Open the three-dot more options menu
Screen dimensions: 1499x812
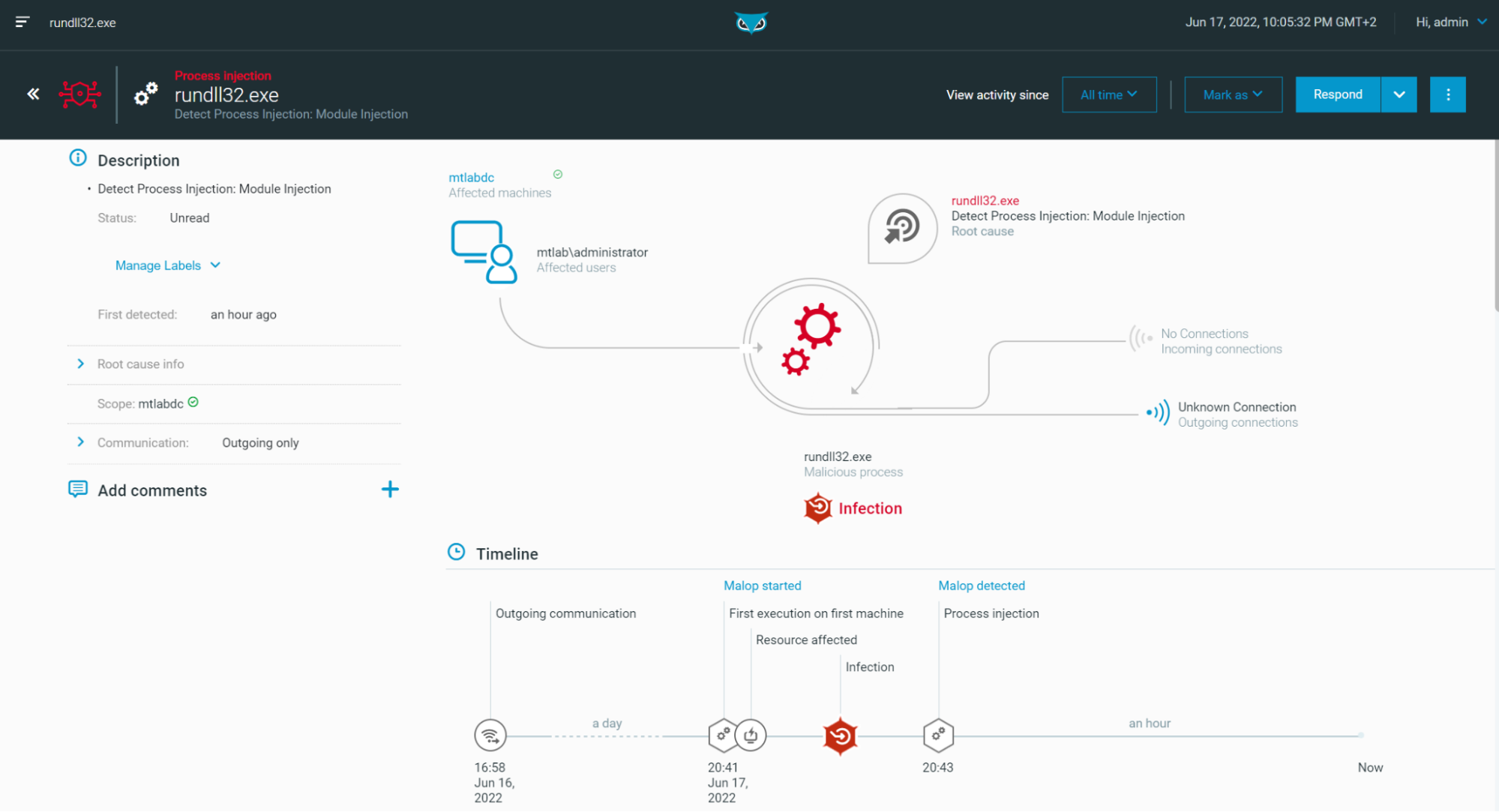click(1447, 94)
